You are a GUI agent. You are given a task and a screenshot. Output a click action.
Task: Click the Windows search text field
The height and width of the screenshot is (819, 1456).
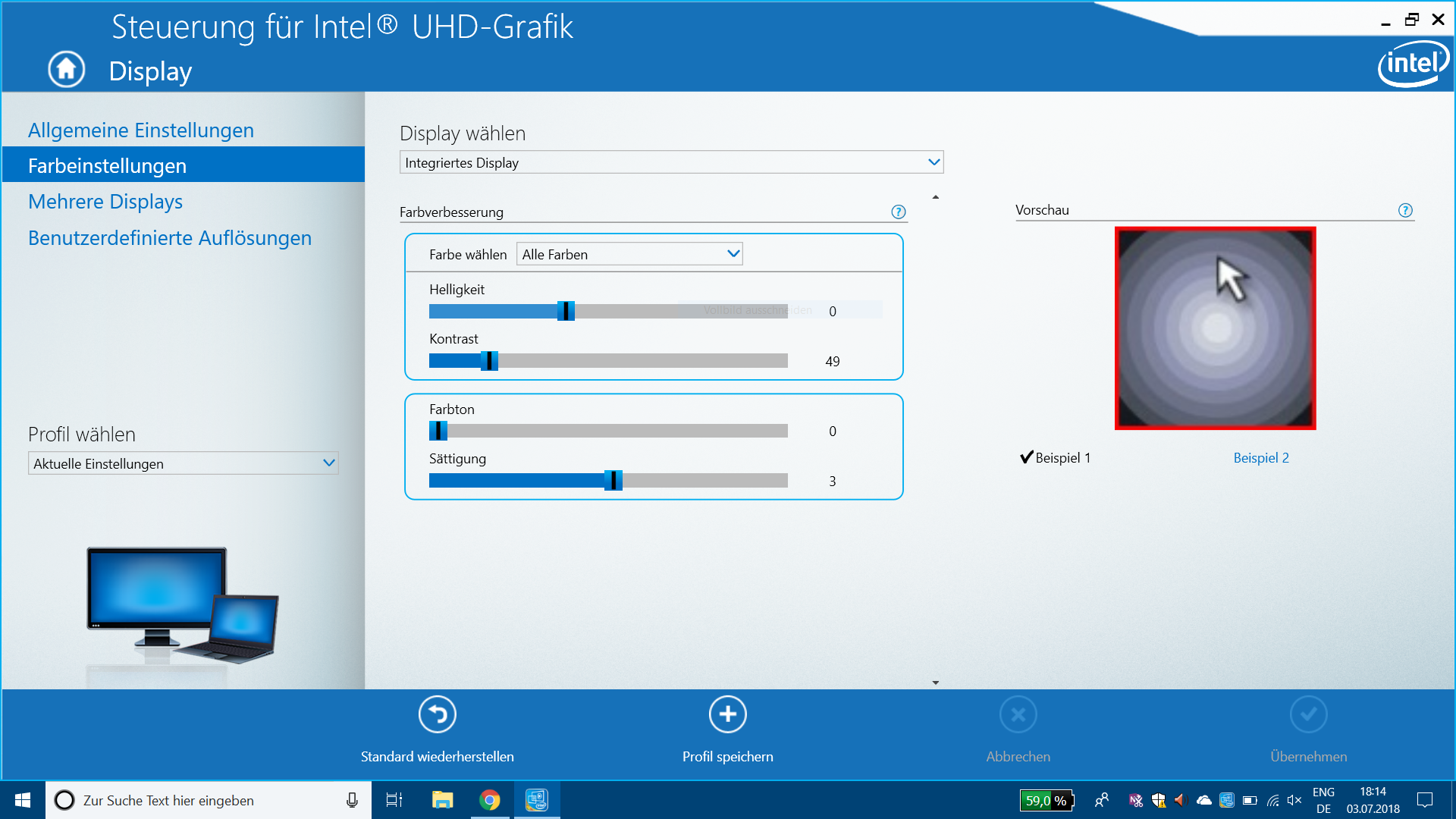click(x=209, y=800)
